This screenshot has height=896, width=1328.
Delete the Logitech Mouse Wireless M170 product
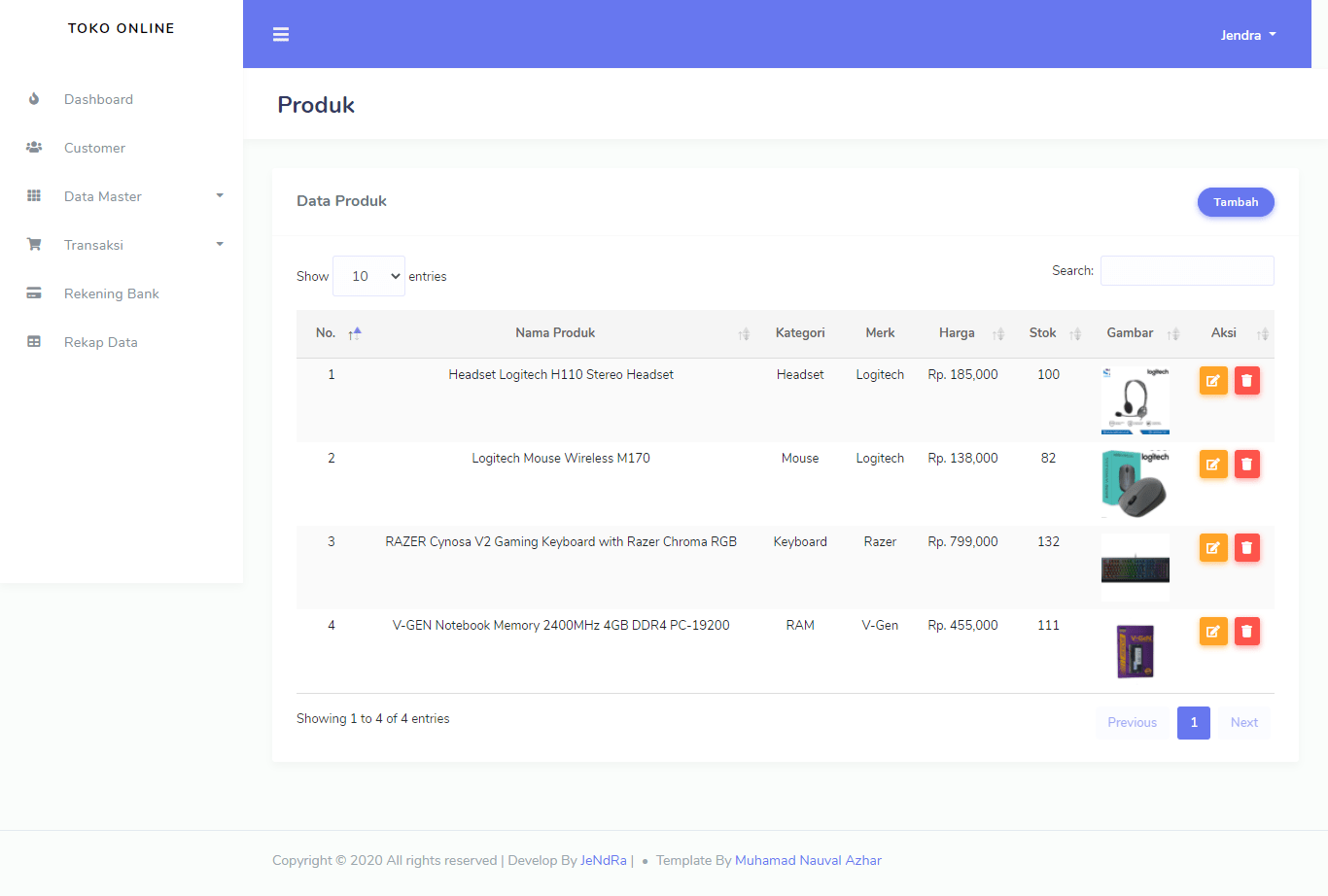pos(1247,465)
